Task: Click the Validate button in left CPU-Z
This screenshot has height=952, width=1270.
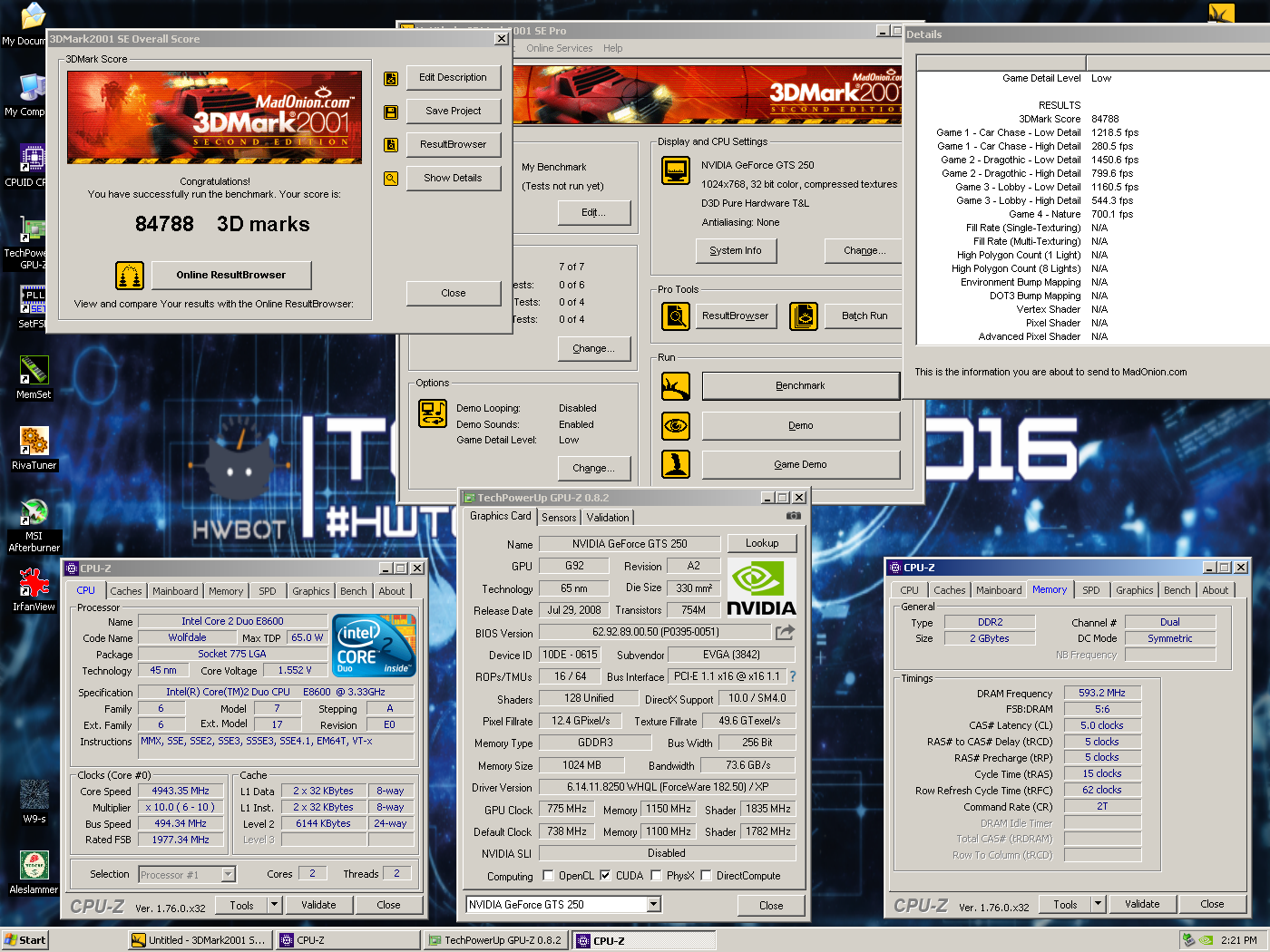Action: (318, 905)
